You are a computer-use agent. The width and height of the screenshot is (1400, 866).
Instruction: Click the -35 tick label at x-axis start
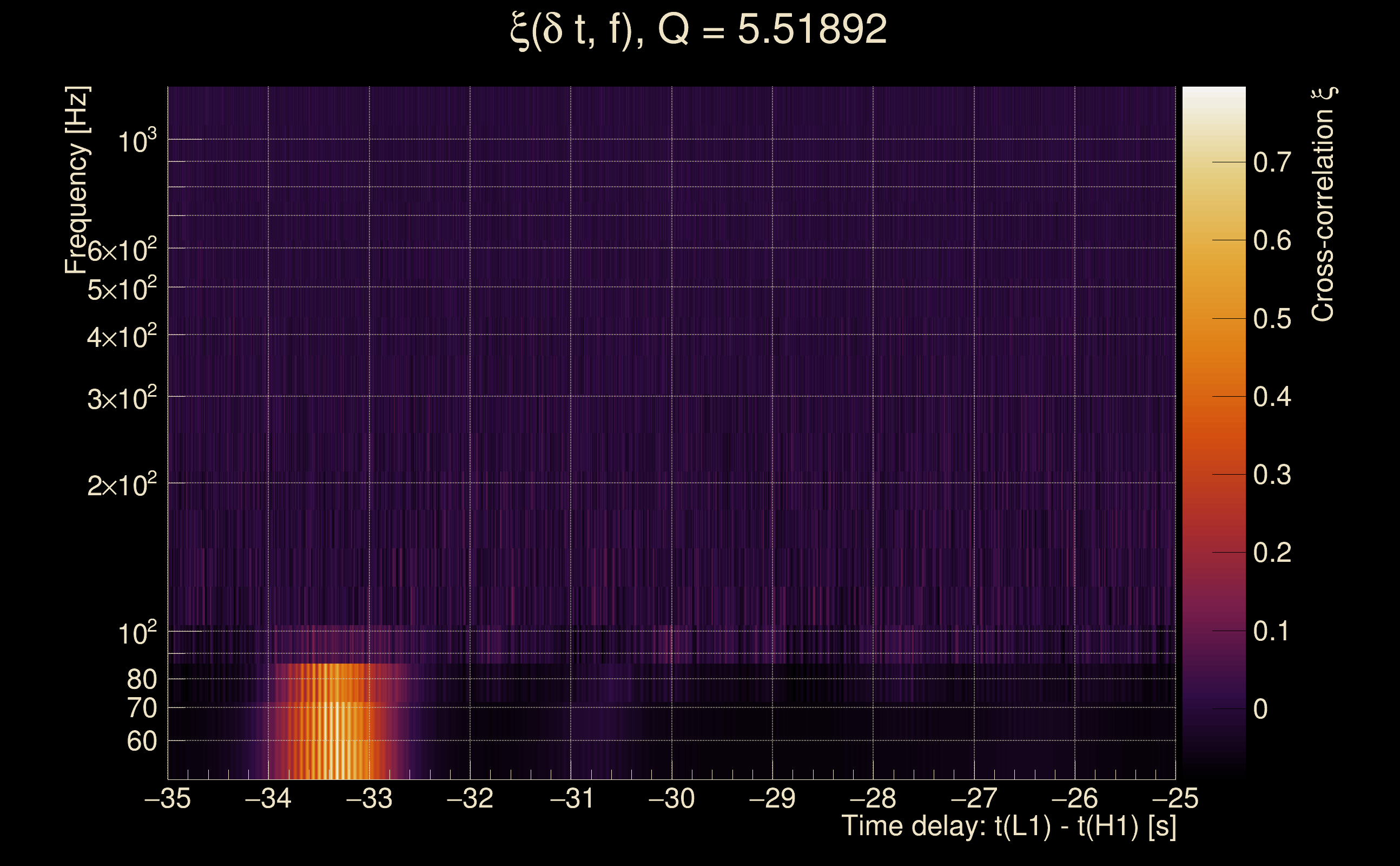tap(167, 798)
